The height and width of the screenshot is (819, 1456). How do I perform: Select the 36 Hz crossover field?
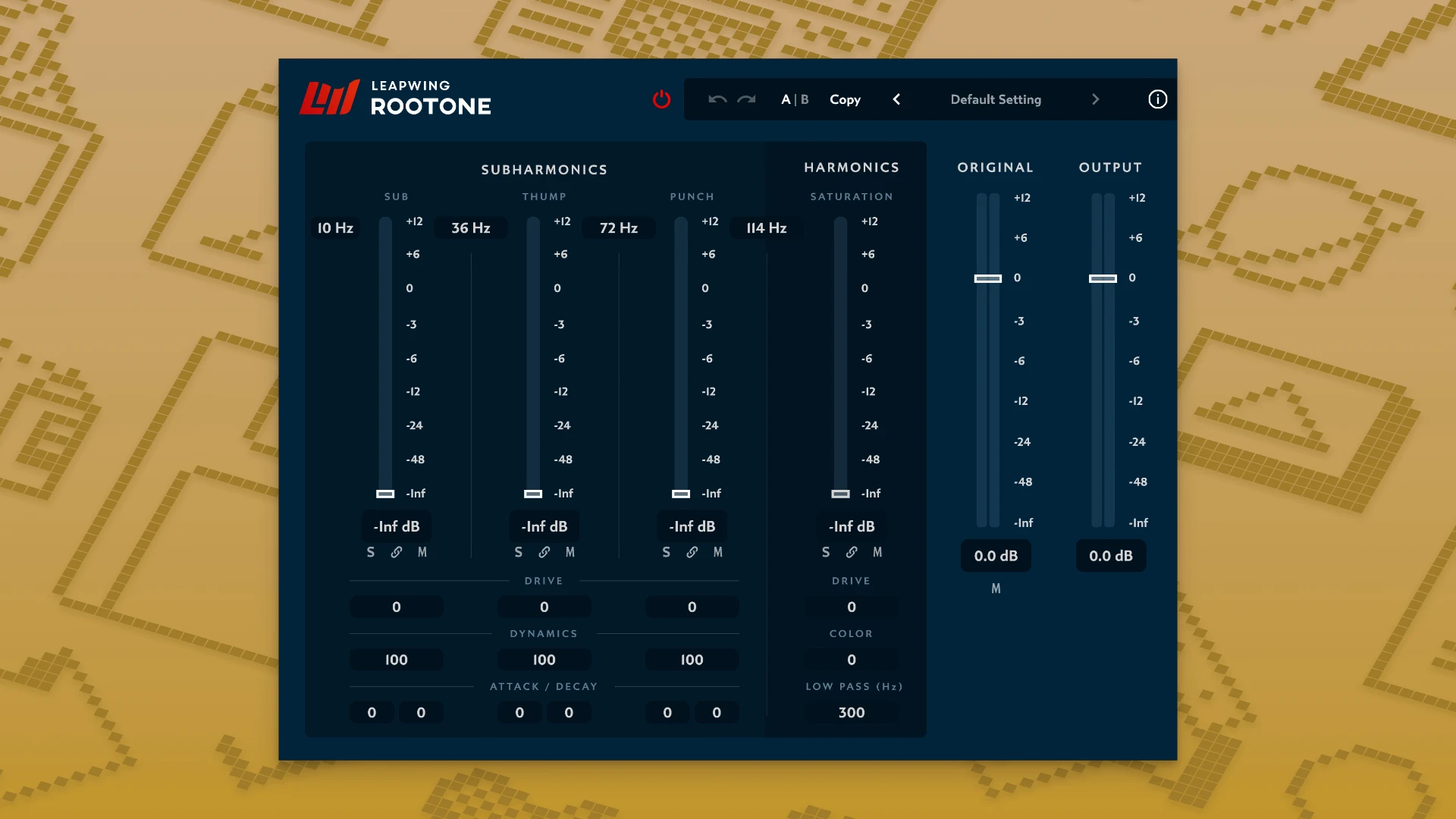pos(471,227)
